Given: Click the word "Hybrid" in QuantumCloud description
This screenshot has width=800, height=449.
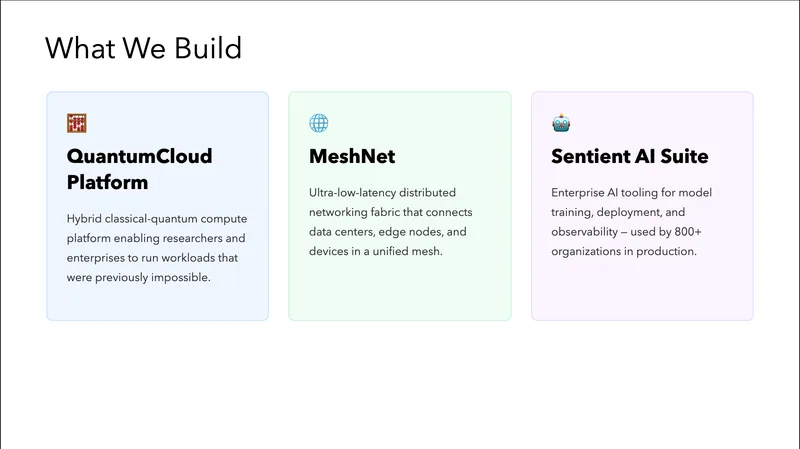Looking at the screenshot, I should [x=87, y=218].
